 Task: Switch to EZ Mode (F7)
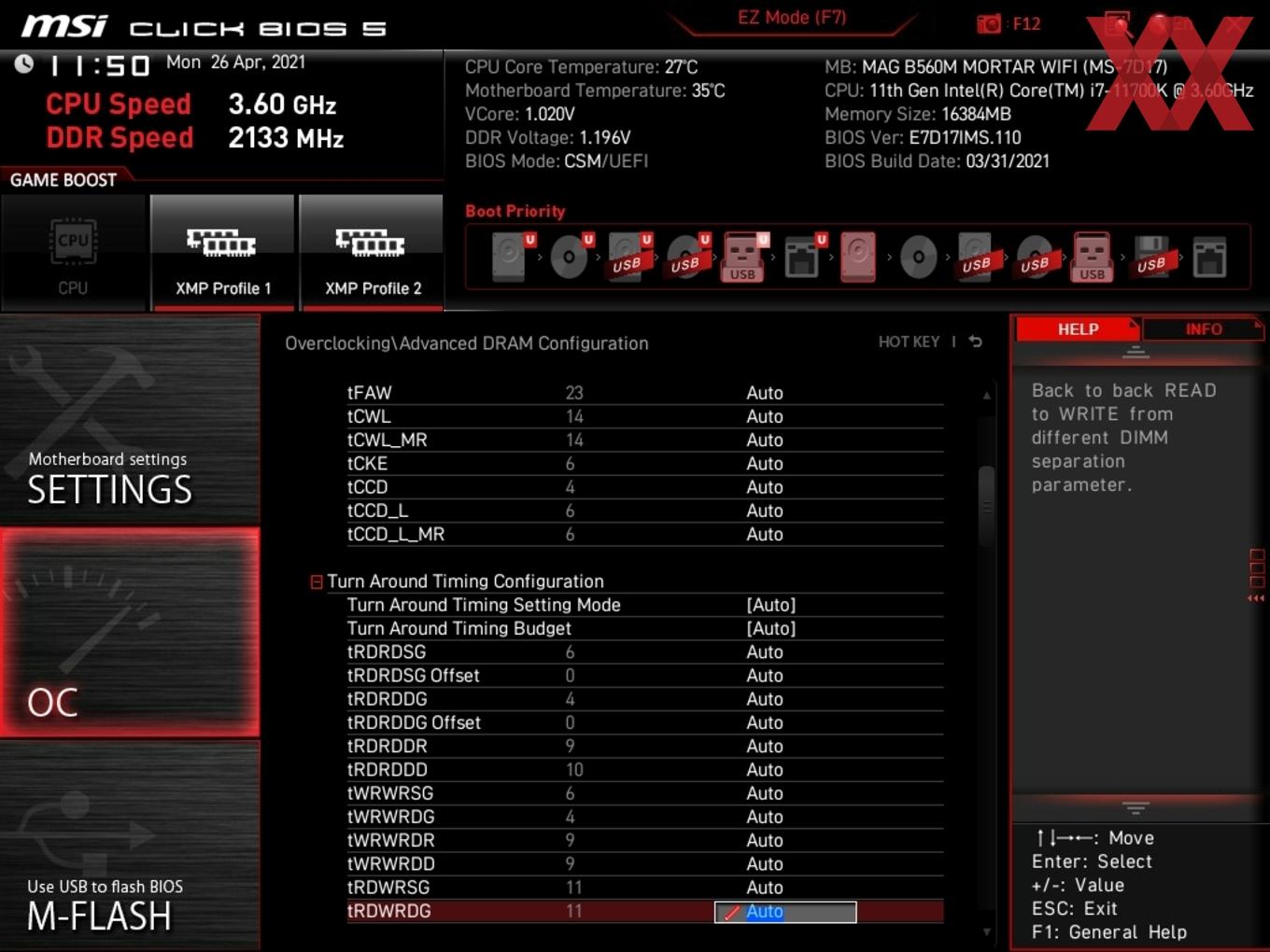[x=792, y=17]
